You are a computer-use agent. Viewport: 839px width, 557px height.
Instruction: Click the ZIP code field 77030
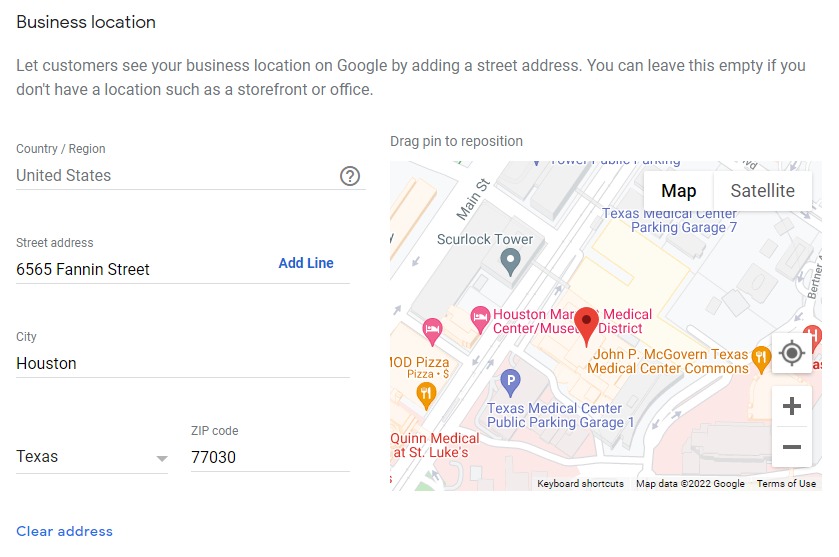coord(270,457)
